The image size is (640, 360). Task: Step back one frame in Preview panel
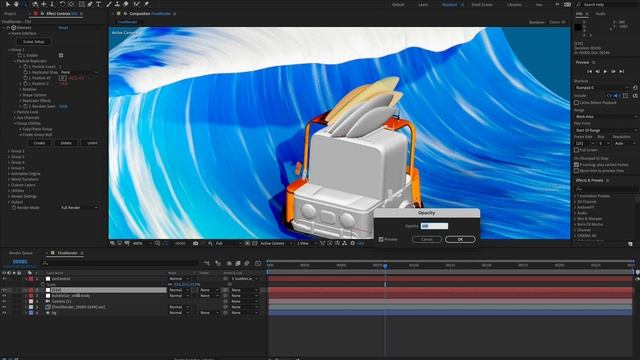coord(598,71)
